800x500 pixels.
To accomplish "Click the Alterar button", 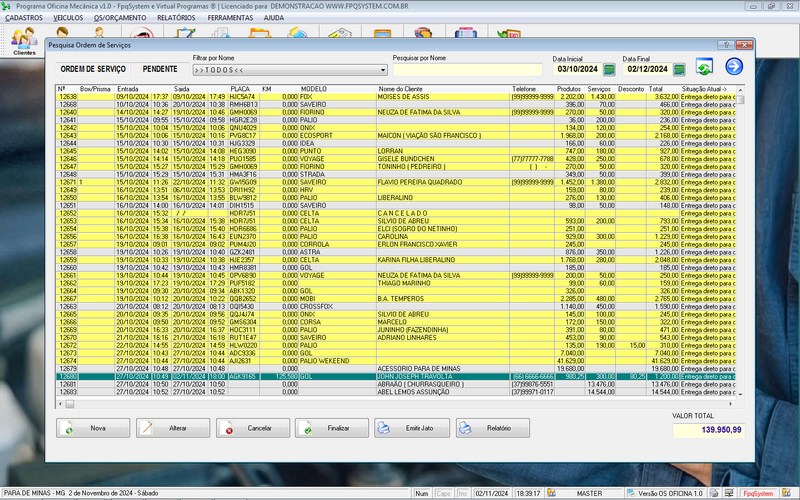I will (173, 428).
